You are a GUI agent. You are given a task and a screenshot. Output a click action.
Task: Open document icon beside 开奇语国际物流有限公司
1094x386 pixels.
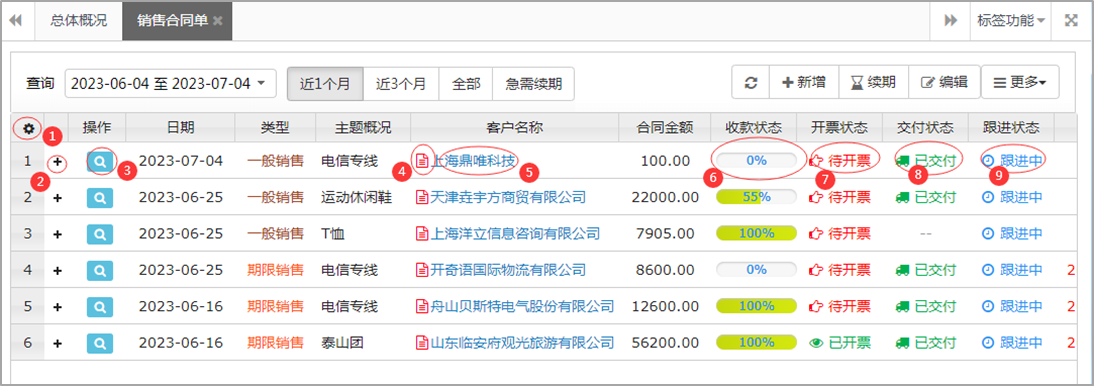(x=421, y=270)
